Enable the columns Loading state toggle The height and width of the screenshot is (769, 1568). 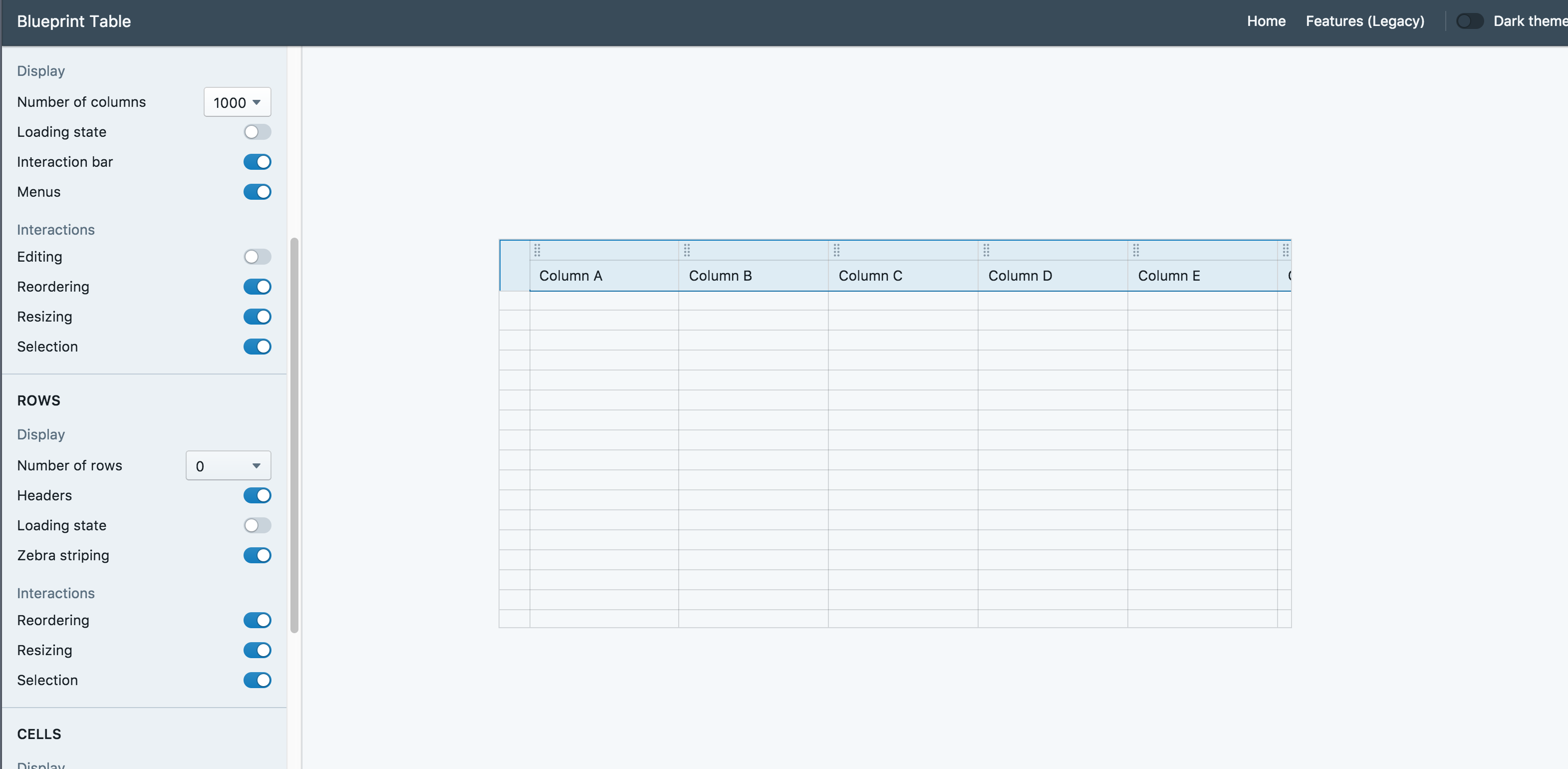point(257,131)
